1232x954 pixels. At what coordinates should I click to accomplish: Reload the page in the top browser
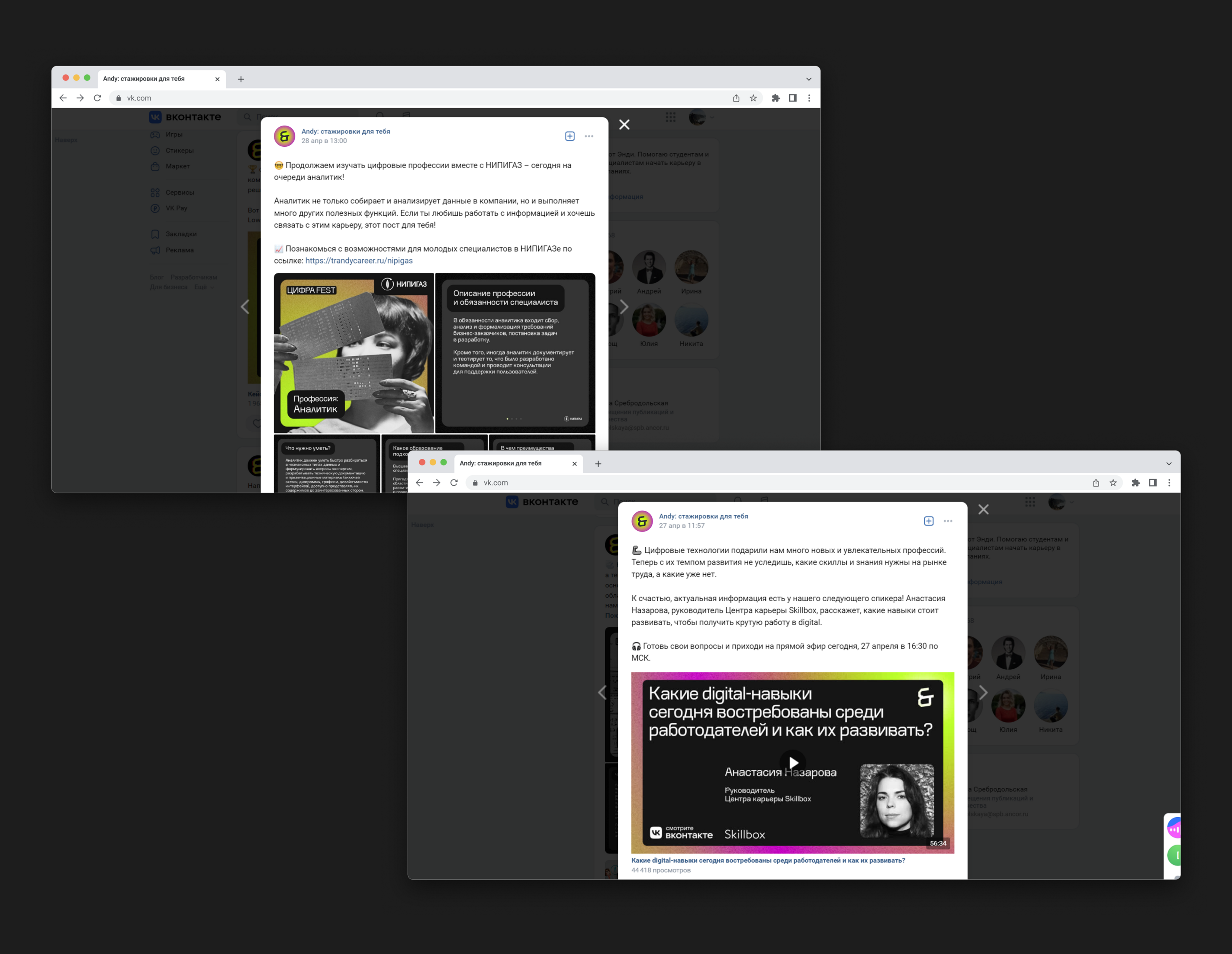97,98
